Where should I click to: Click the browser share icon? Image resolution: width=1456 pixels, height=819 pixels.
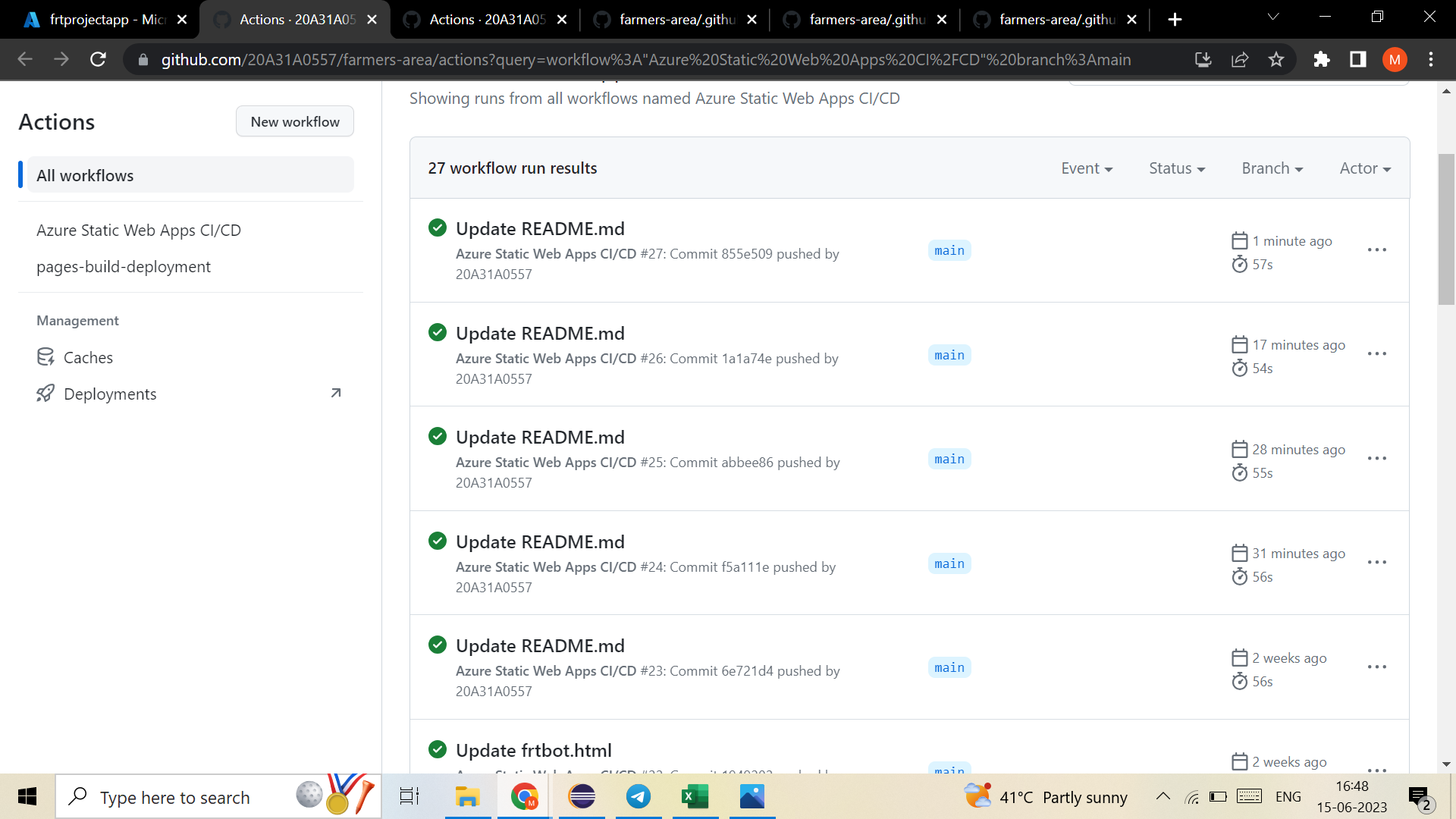(x=1240, y=59)
